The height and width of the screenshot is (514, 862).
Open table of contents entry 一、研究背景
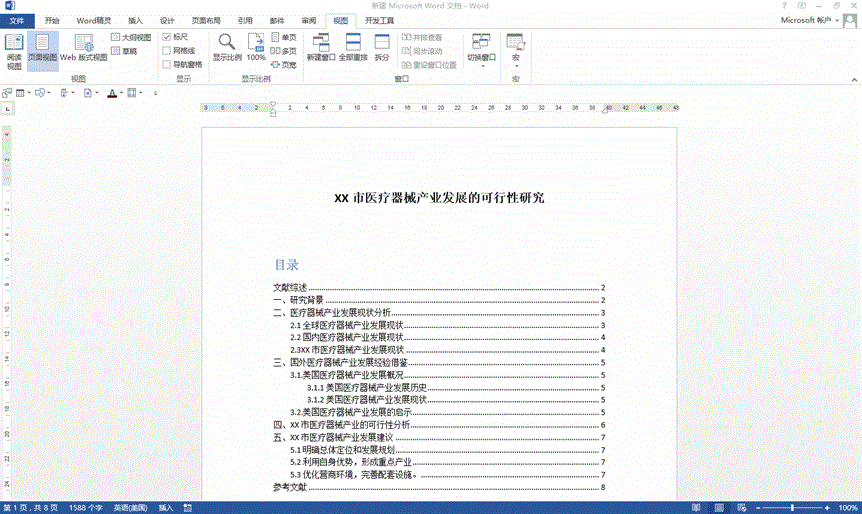click(298, 300)
